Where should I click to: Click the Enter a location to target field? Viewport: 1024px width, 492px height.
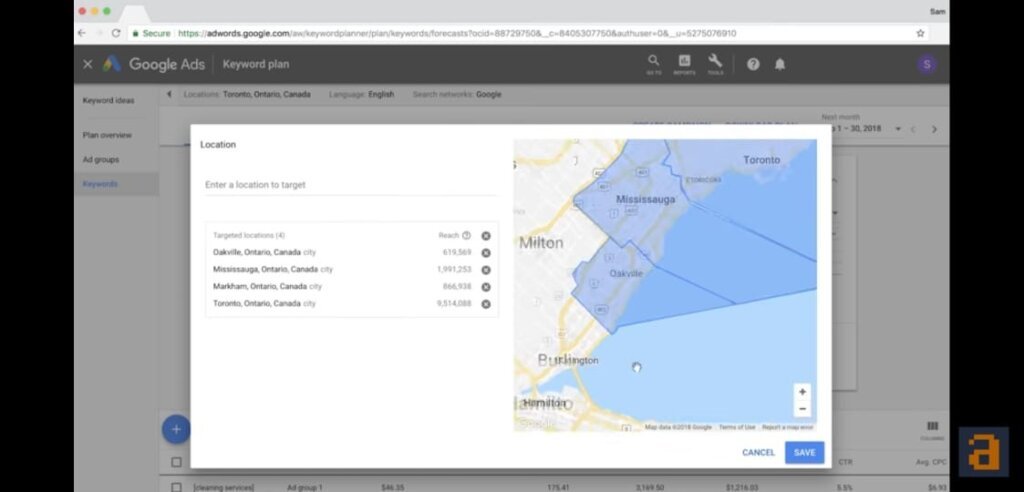pos(351,185)
